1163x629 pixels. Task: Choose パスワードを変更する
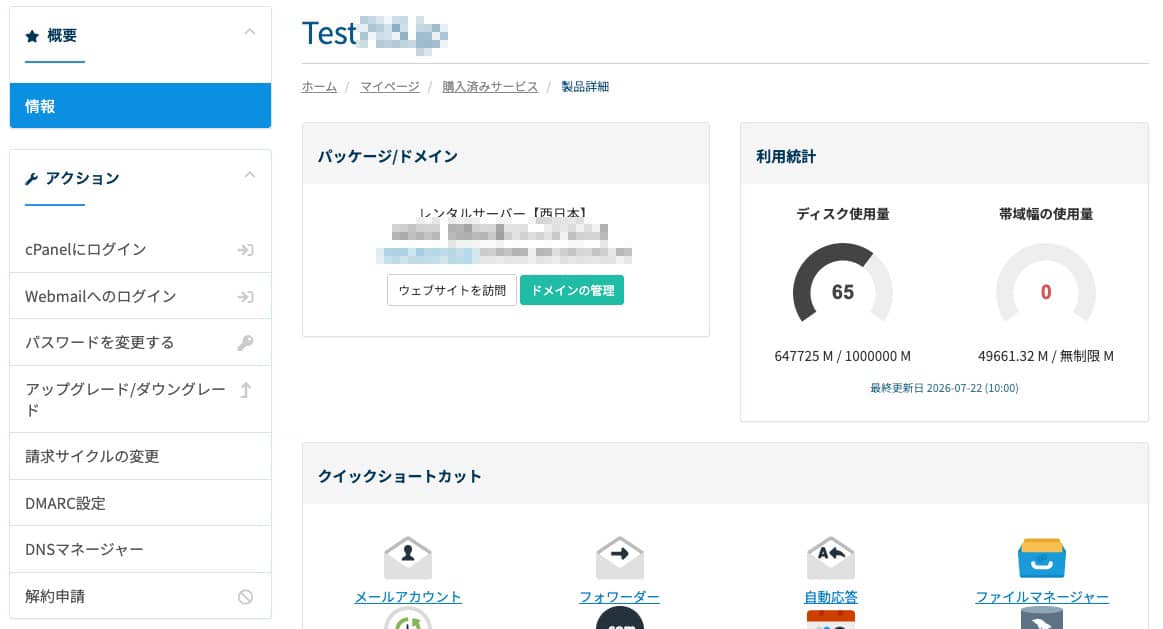[140, 342]
